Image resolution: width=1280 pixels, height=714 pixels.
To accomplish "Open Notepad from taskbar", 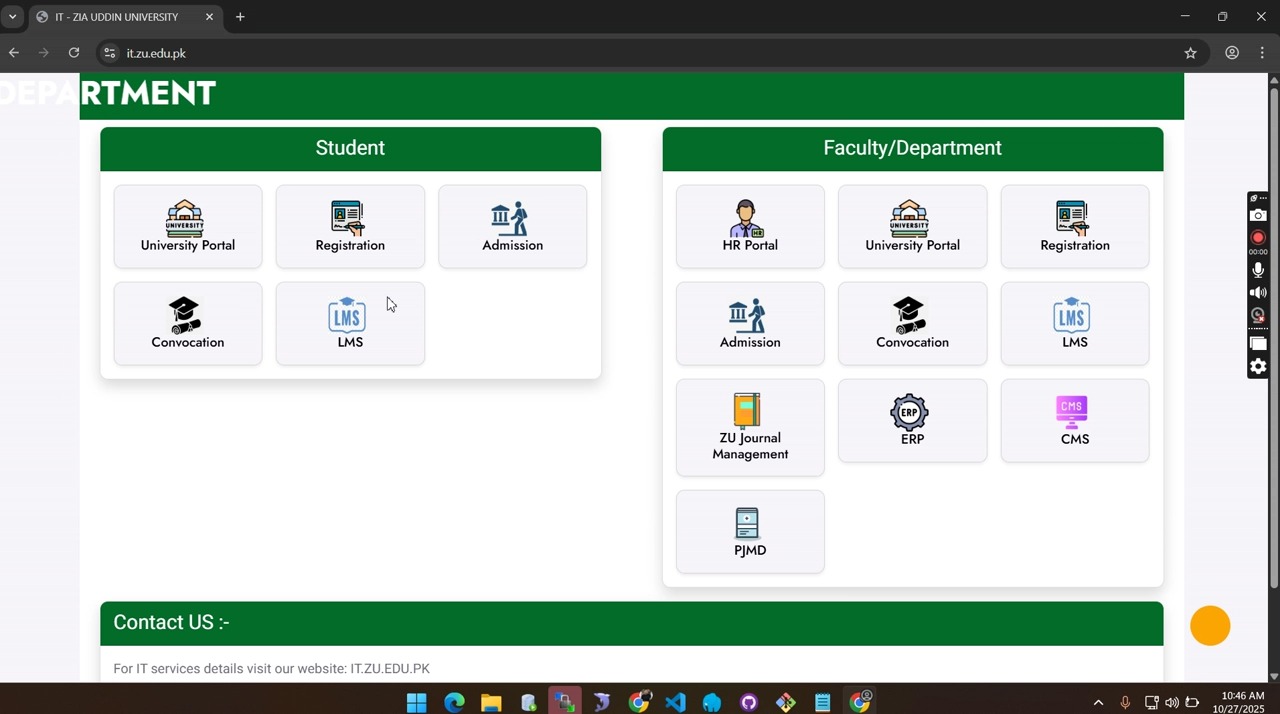I will click(823, 702).
